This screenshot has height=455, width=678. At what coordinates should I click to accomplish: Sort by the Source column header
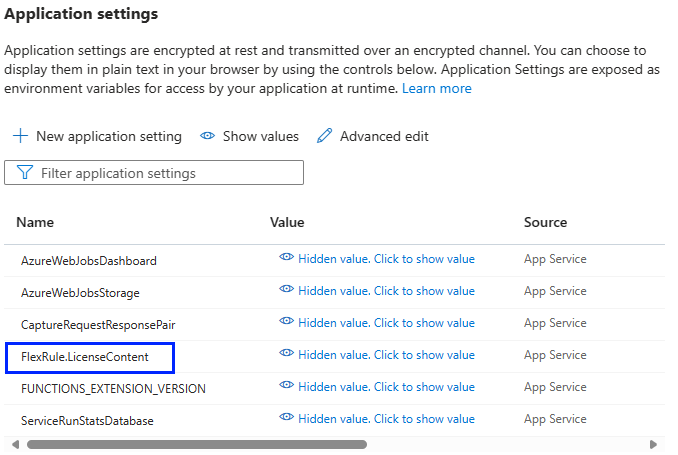(x=545, y=222)
